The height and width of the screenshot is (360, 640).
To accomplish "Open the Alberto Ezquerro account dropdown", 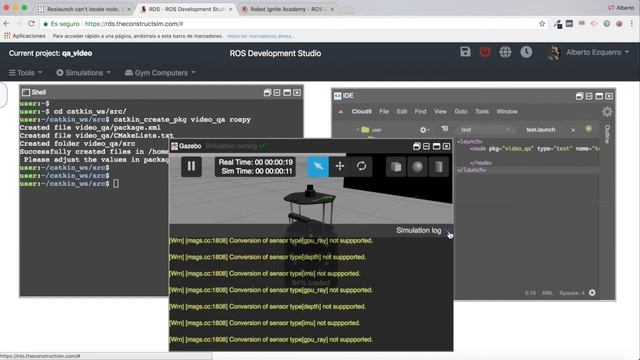I will click(x=598, y=52).
